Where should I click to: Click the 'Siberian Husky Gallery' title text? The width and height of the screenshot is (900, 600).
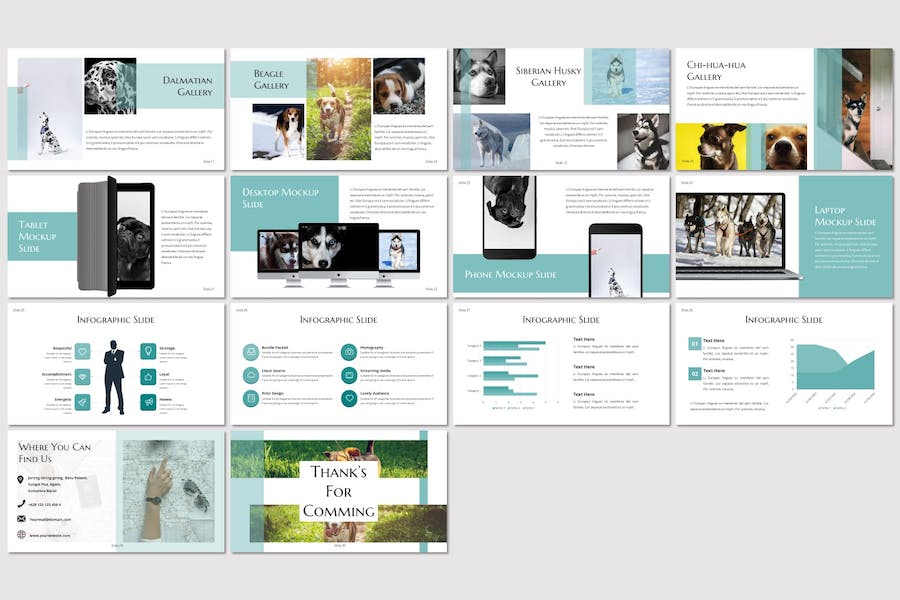pyautogui.click(x=549, y=76)
